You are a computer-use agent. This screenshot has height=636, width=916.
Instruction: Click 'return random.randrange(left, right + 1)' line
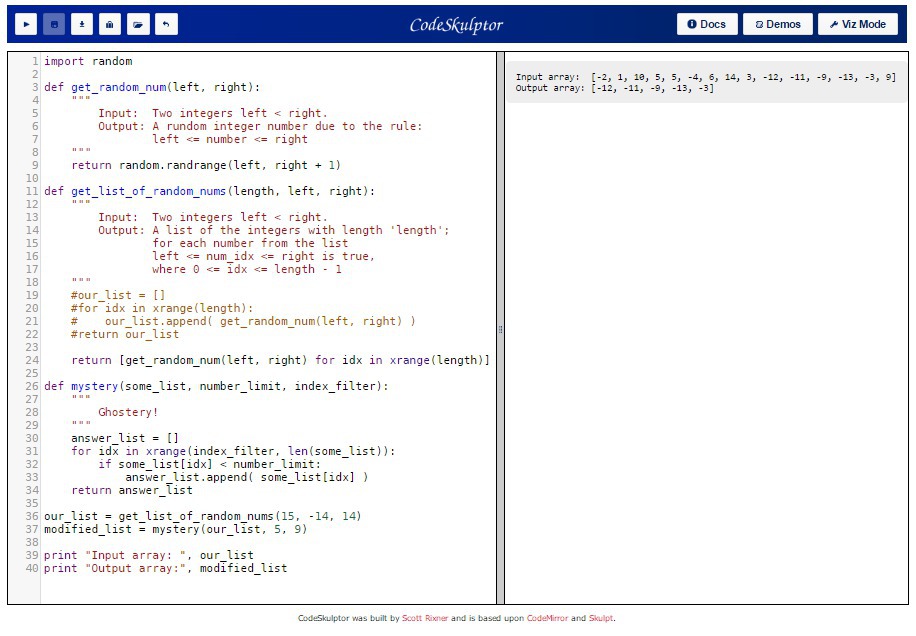[x=206, y=165]
